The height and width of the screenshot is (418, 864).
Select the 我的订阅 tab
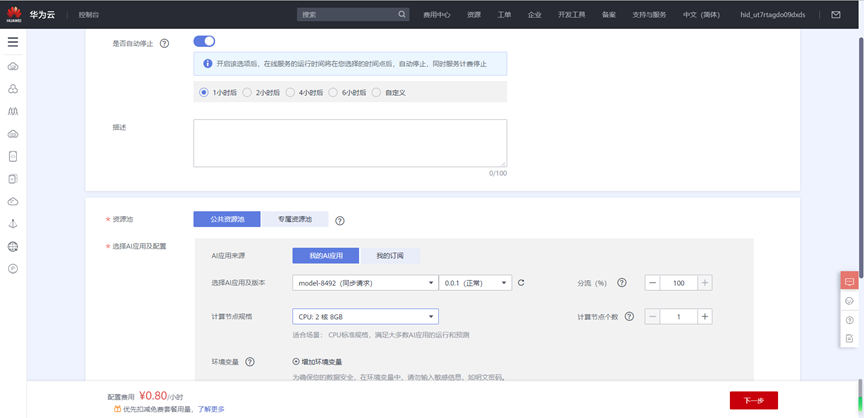pos(390,256)
